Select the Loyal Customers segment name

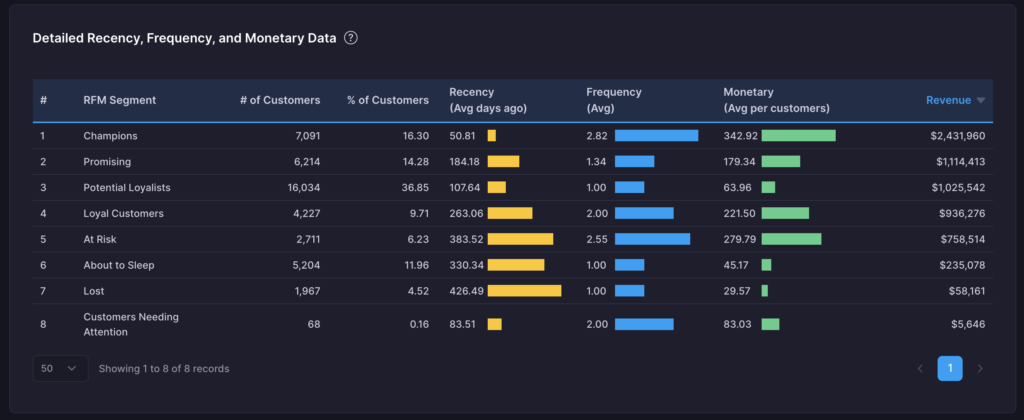[123, 214]
